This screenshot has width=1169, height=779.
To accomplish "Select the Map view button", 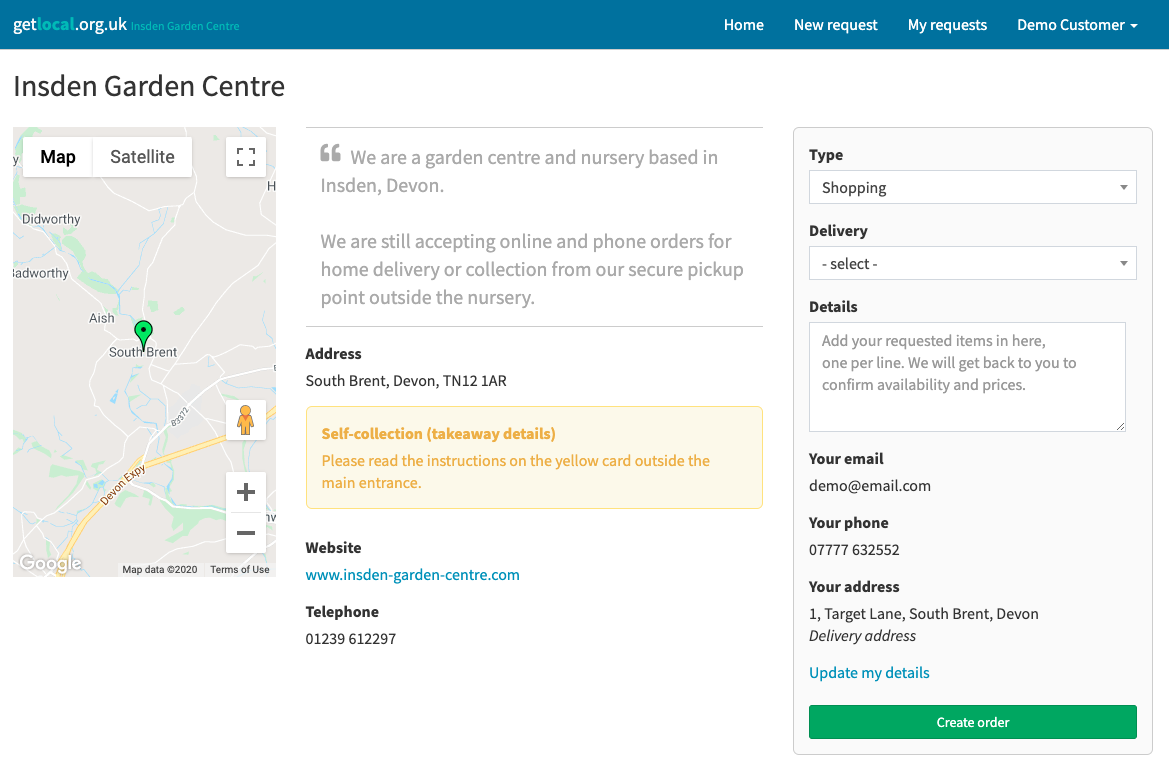I will coord(57,157).
